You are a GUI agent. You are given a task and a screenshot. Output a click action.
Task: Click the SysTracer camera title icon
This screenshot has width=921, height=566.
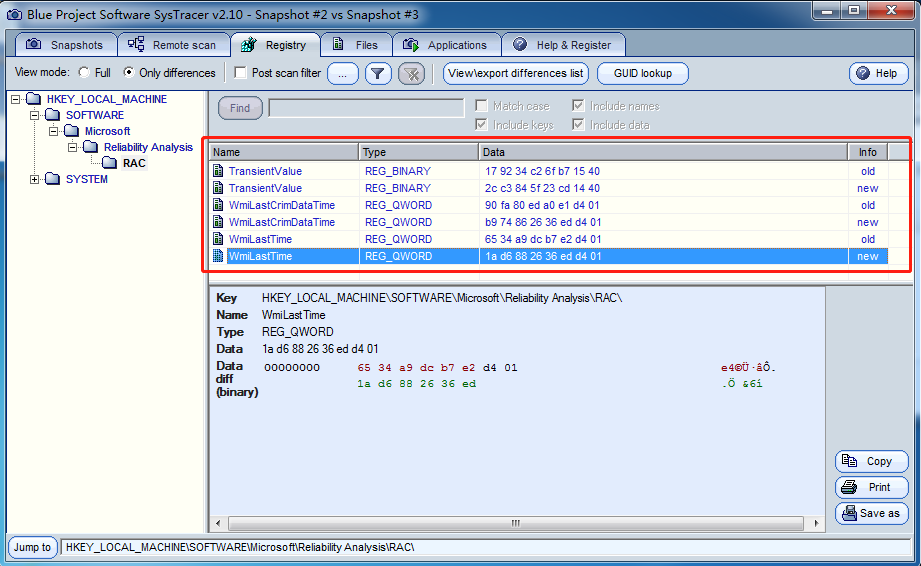(14, 14)
